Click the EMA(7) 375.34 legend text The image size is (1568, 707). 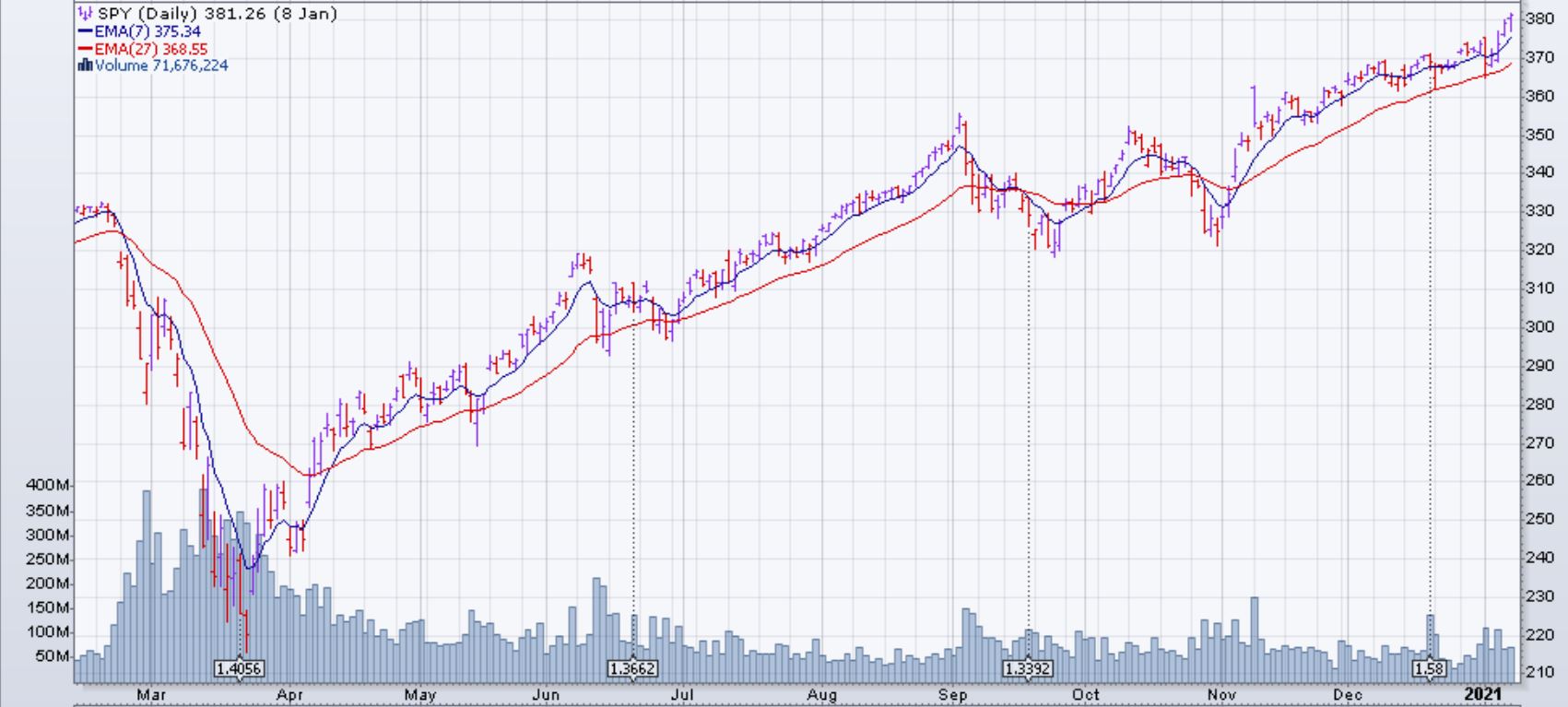147,31
